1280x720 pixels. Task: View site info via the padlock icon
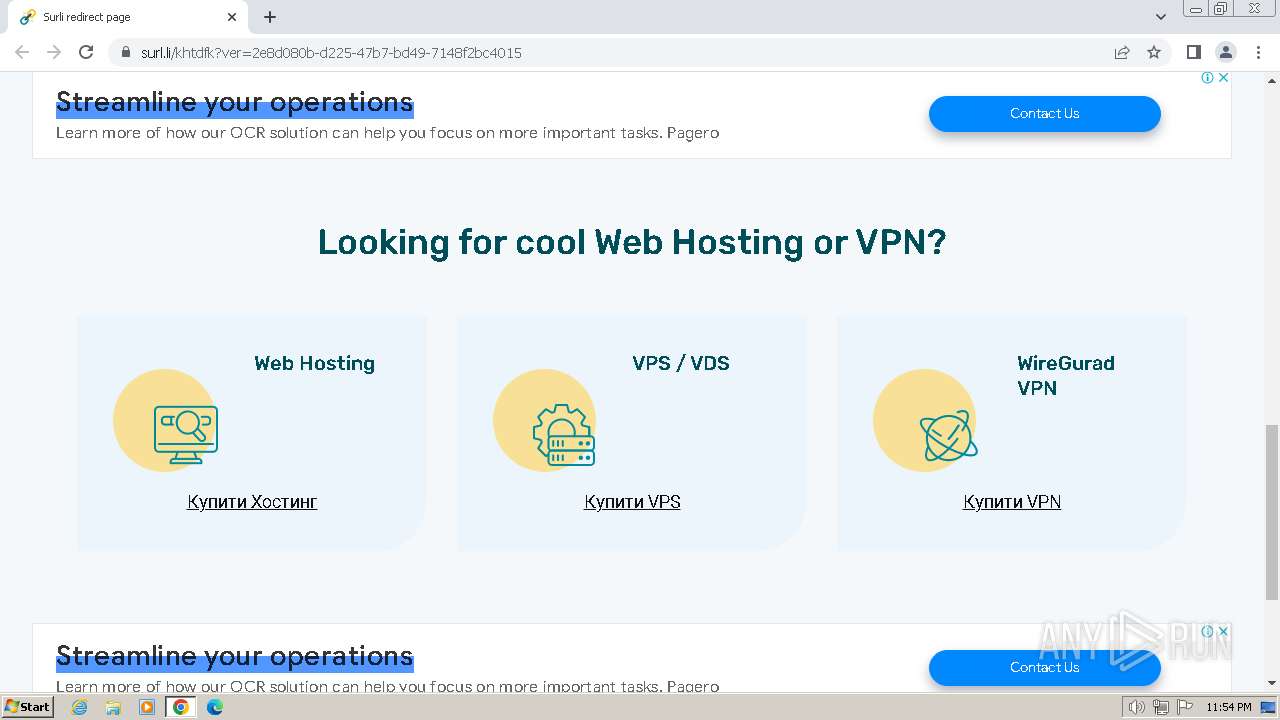(x=126, y=52)
